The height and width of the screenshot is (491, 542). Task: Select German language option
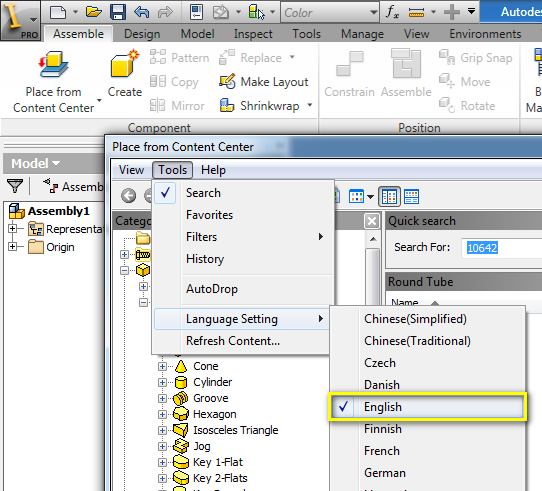tap(427, 473)
